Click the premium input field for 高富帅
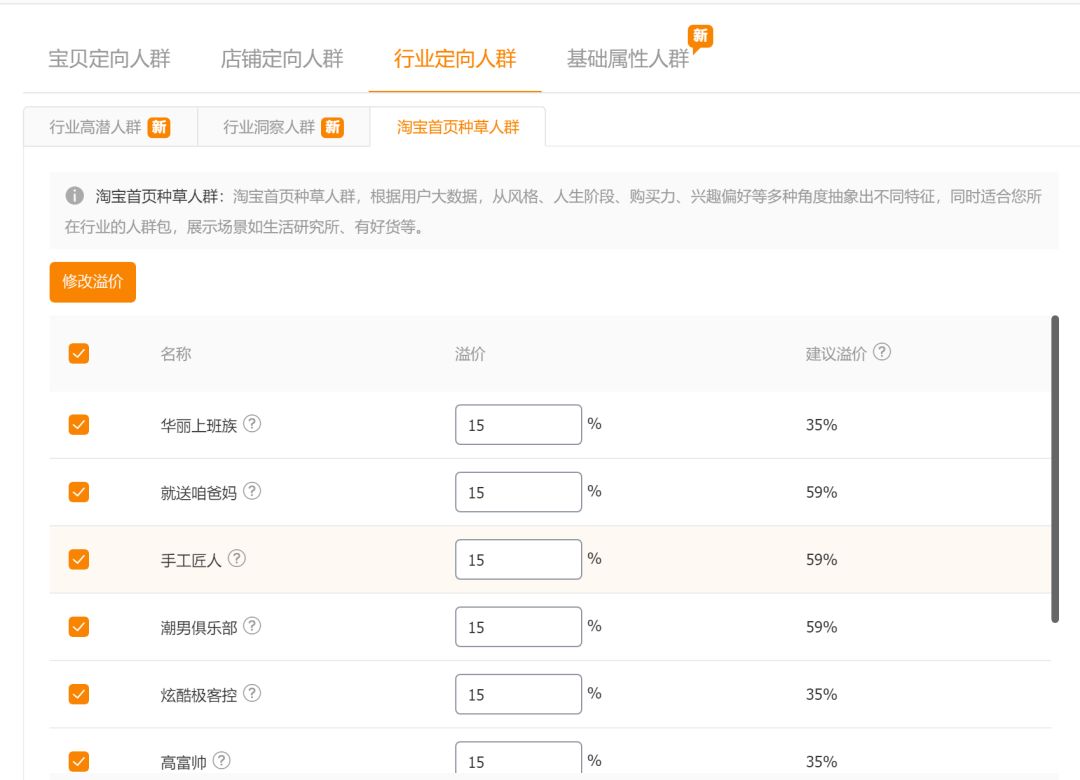The image size is (1080, 780). pyautogui.click(x=517, y=760)
